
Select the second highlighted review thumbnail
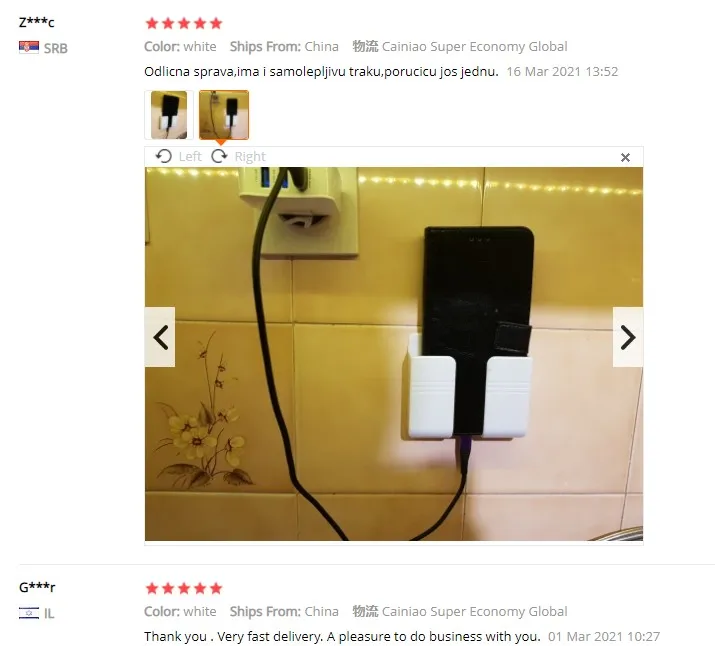pyautogui.click(x=224, y=115)
